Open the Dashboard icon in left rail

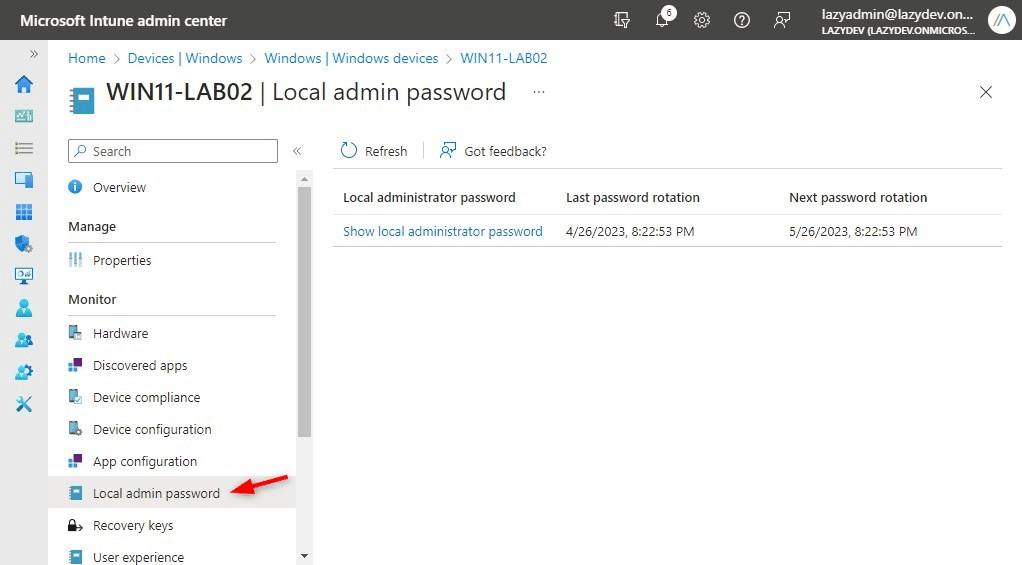point(24,116)
